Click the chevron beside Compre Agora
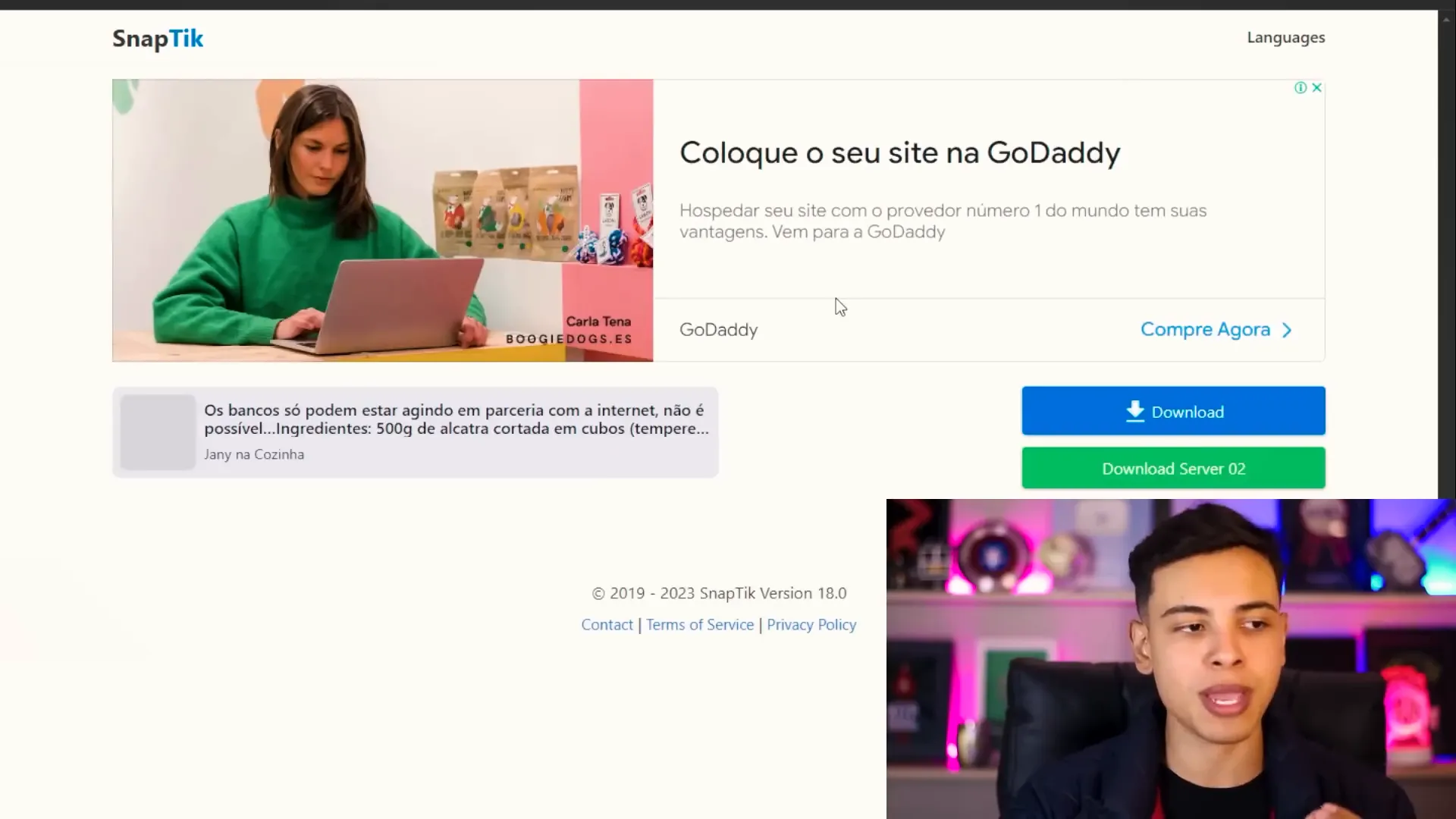 1287,331
